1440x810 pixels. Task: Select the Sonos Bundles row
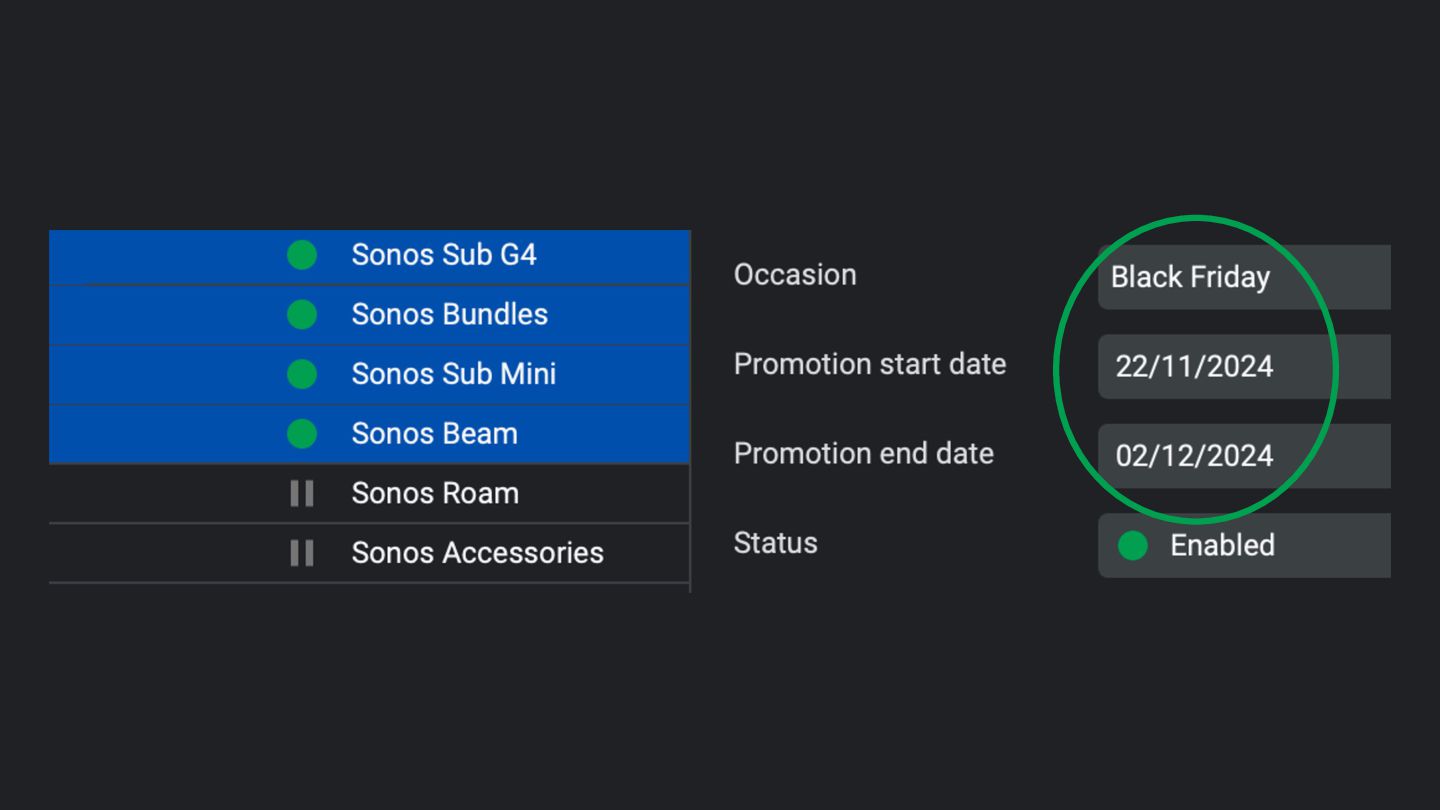[x=449, y=315]
